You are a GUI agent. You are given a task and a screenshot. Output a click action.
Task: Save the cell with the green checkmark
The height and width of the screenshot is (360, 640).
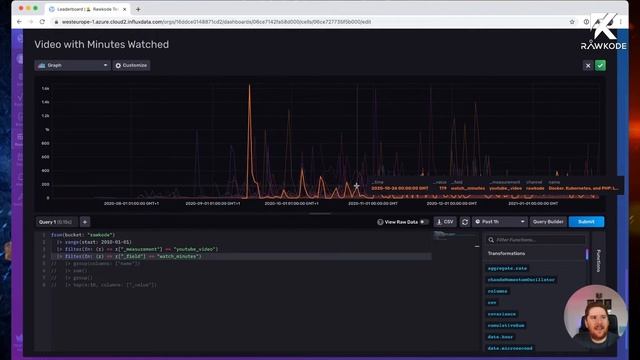(x=600, y=66)
